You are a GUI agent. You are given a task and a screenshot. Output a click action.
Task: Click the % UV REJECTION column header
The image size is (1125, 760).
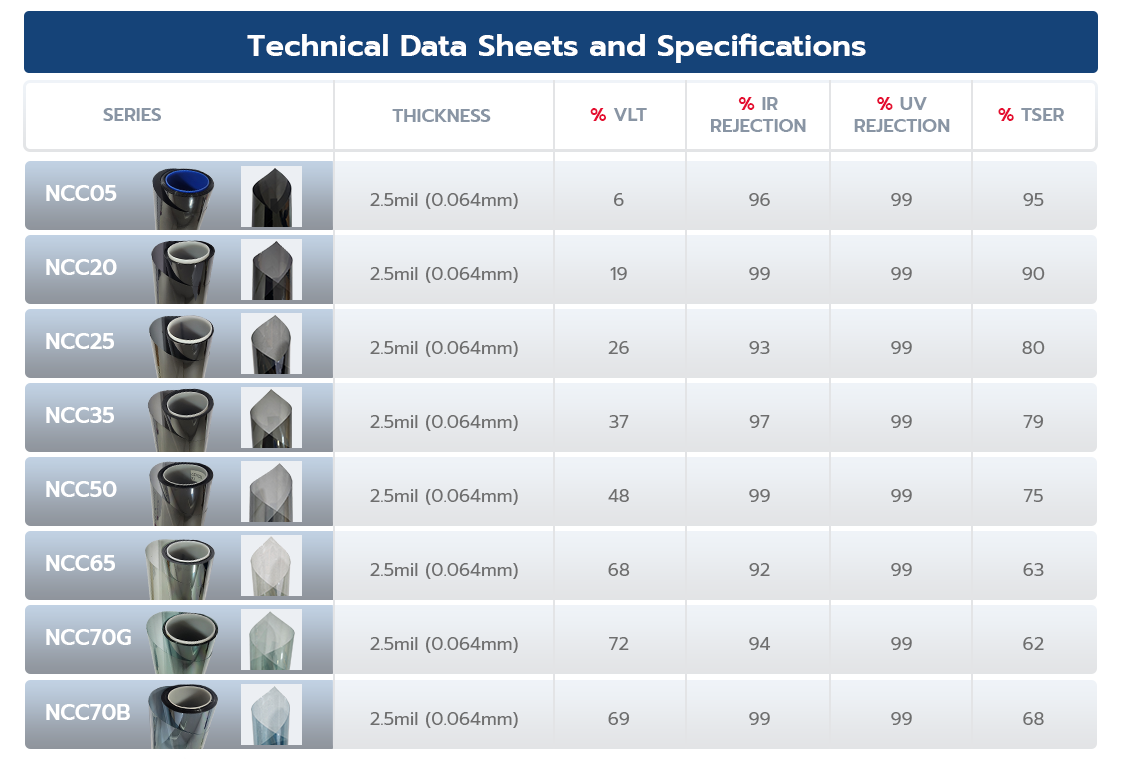pos(901,115)
